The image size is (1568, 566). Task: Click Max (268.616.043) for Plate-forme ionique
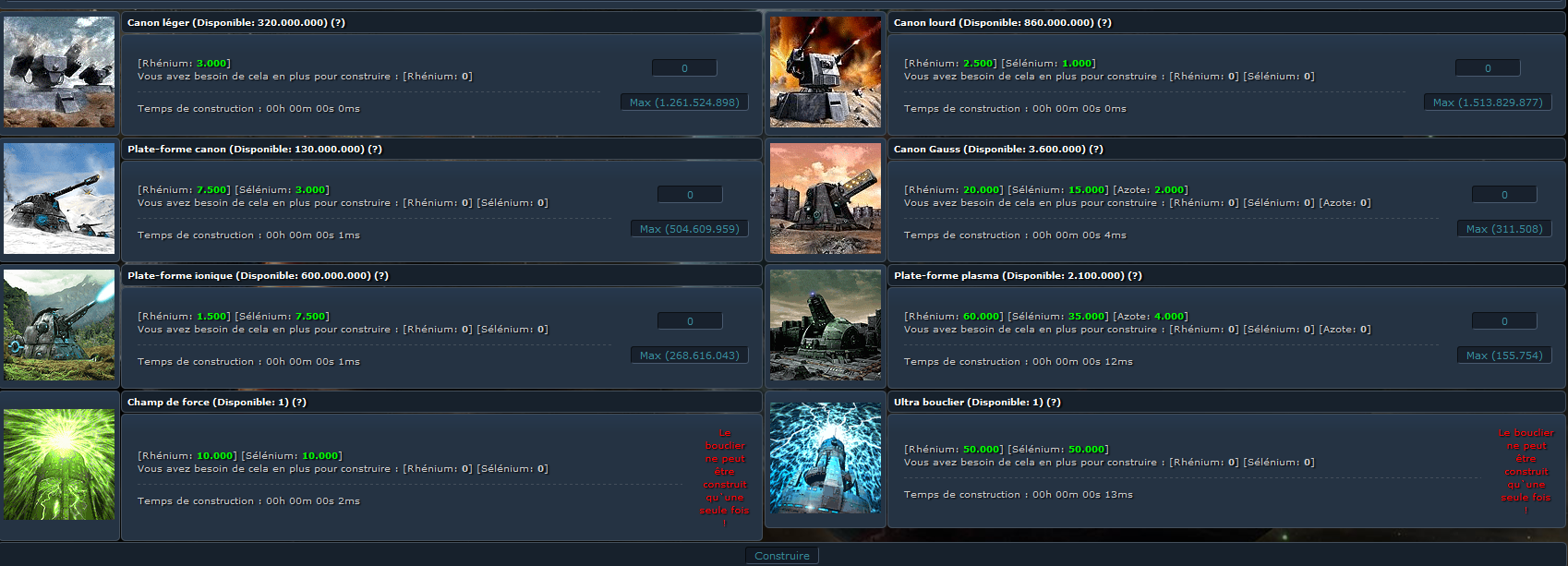pyautogui.click(x=689, y=355)
